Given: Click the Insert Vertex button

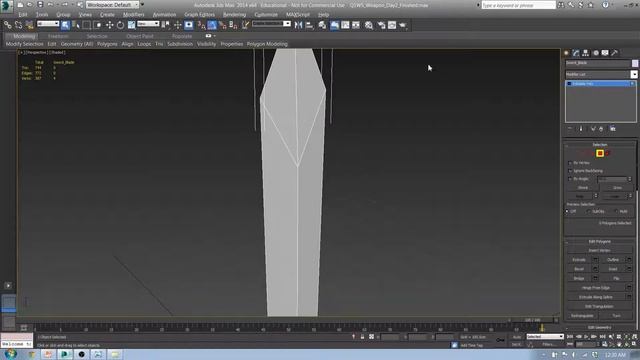Looking at the screenshot, I should [599, 251].
